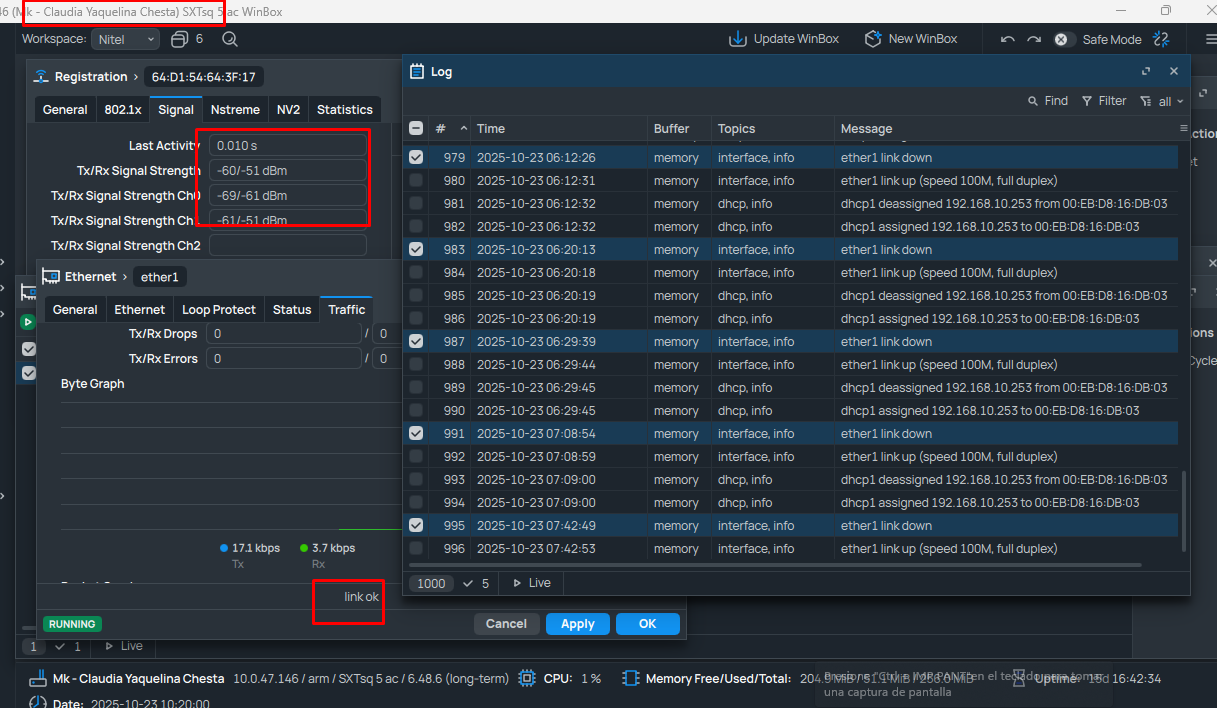Click the Last Activity field
This screenshot has width=1217, height=708.
(x=288, y=146)
